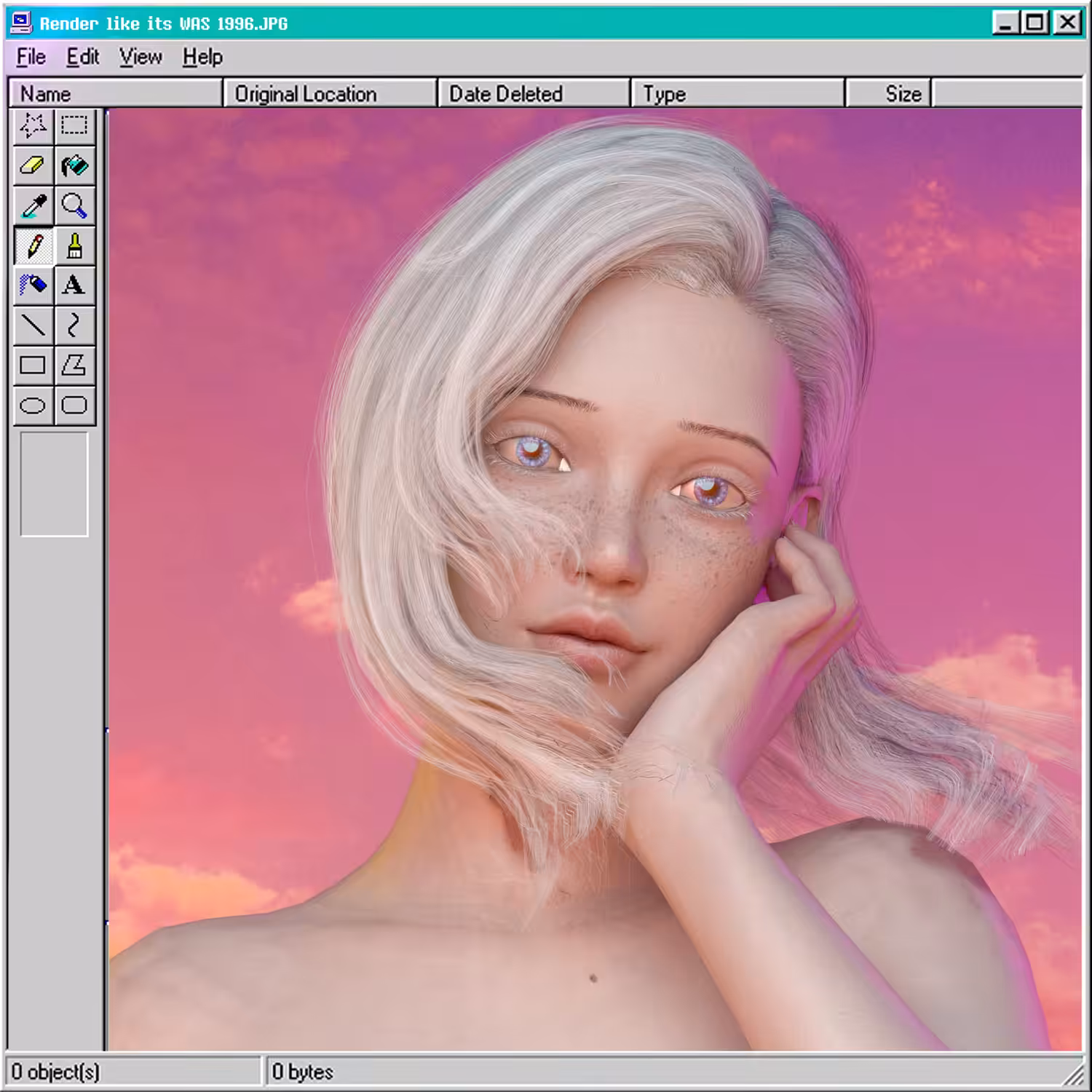This screenshot has width=1092, height=1092.
Task: Sort by the Size column header
Action: 889,94
